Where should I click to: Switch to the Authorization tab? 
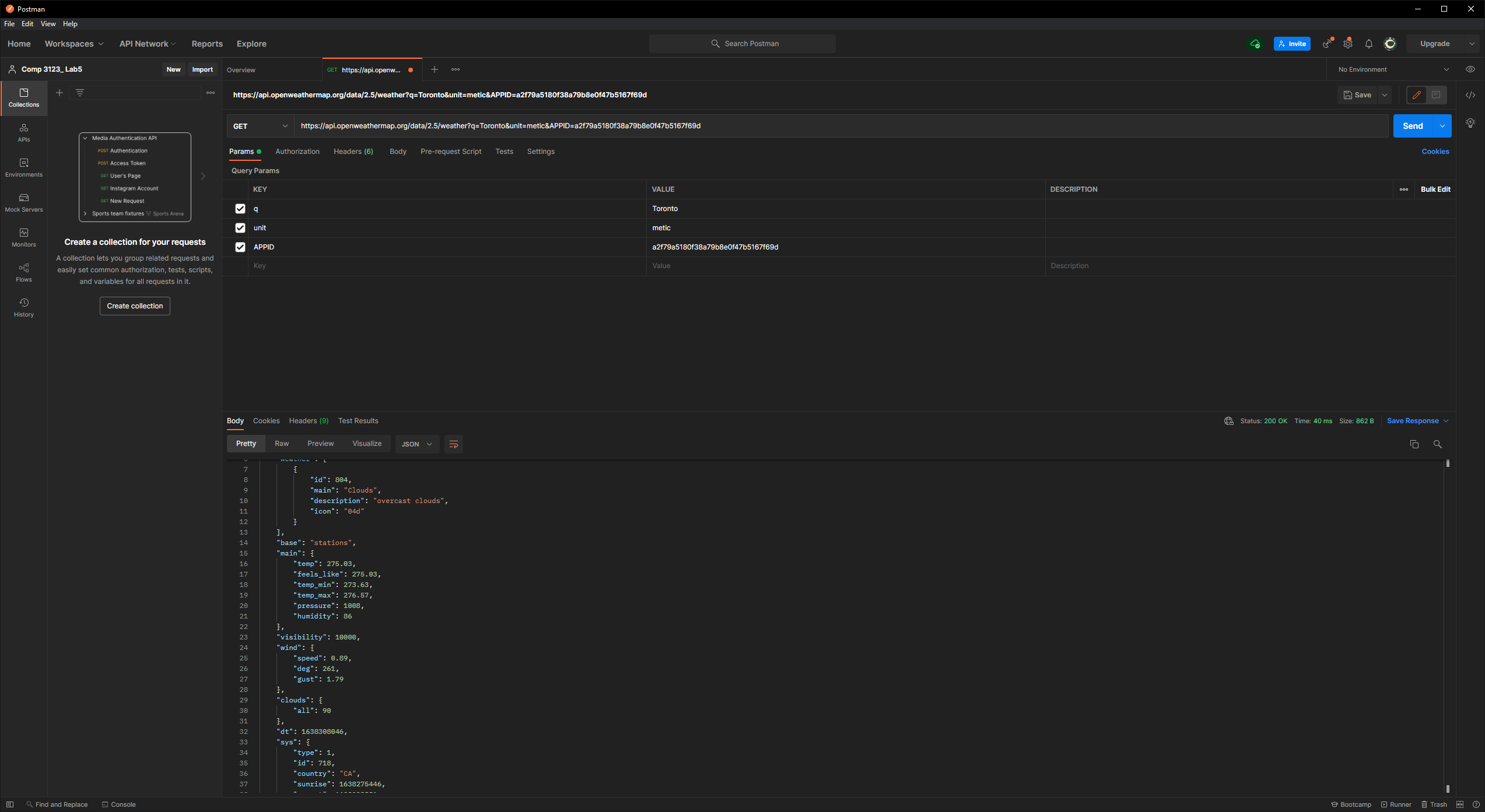[x=297, y=152]
